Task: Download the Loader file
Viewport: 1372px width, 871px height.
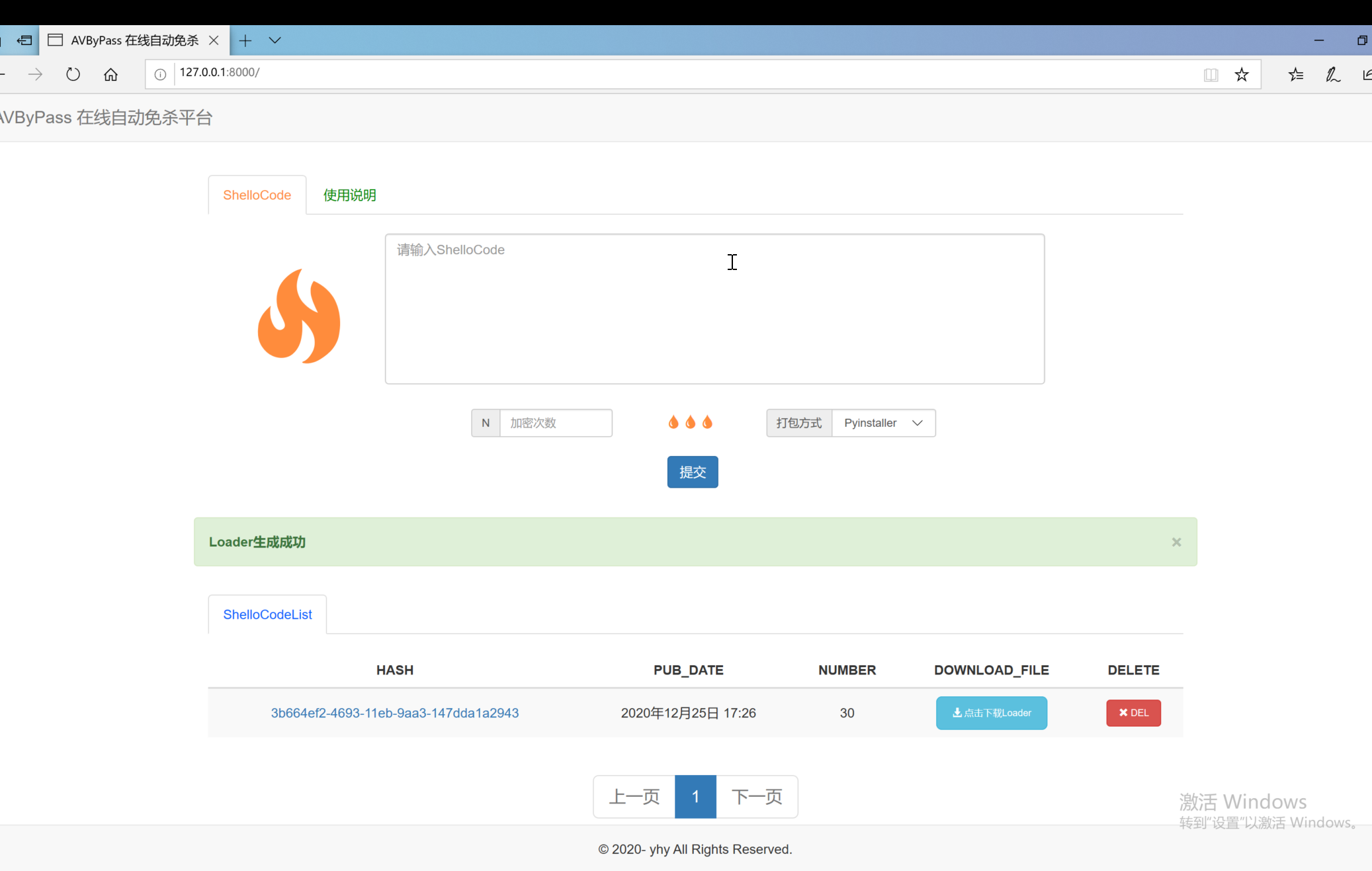Action: click(991, 713)
